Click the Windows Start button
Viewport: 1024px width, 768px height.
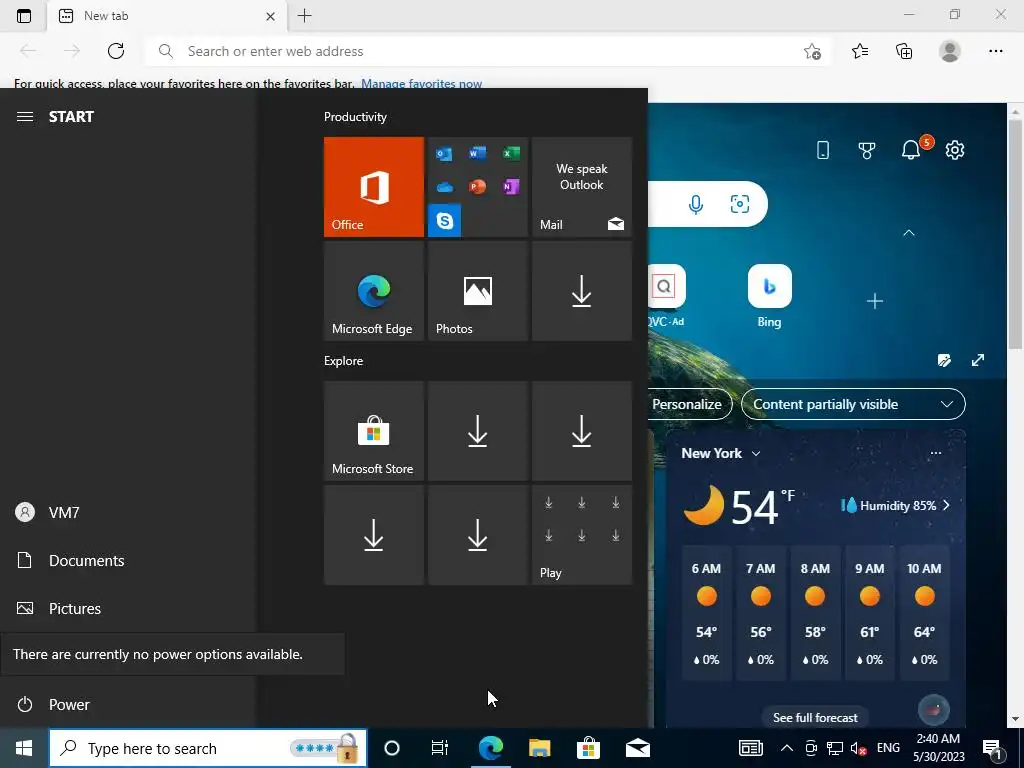(24, 748)
